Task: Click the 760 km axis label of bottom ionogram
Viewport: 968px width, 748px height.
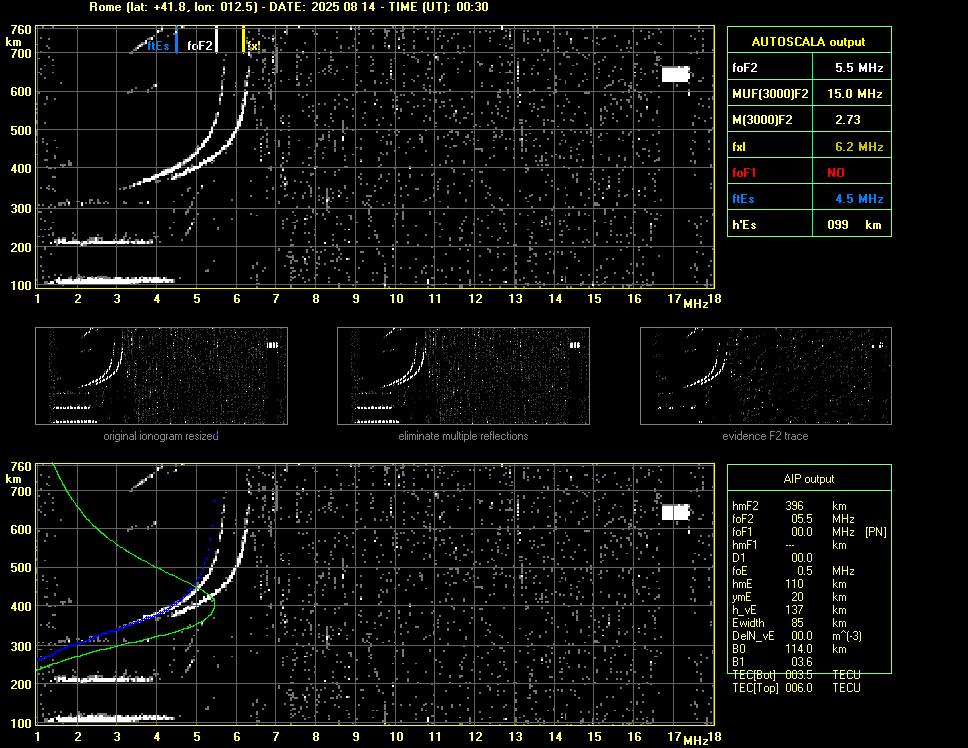Action: (21, 467)
